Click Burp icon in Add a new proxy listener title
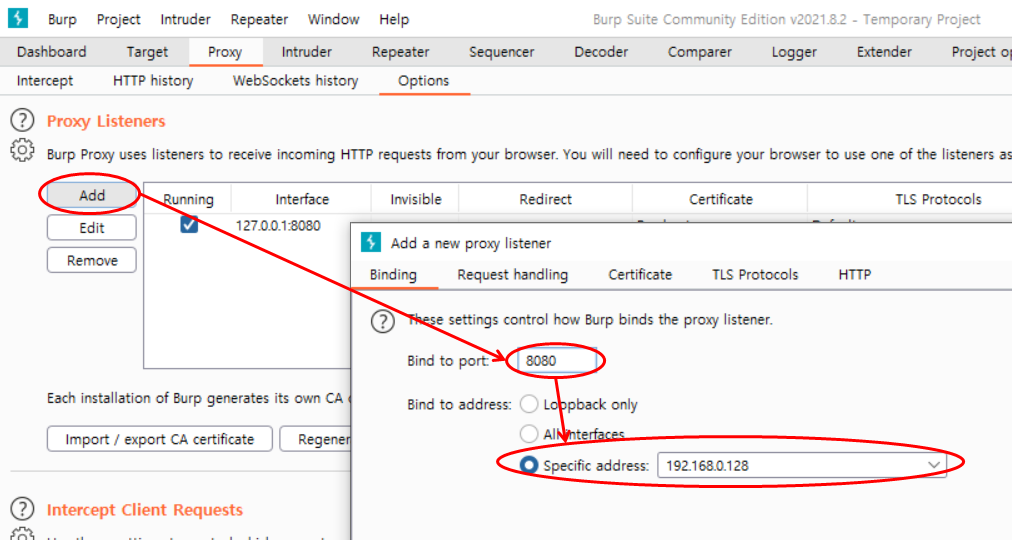The image size is (1012, 540). click(x=371, y=242)
